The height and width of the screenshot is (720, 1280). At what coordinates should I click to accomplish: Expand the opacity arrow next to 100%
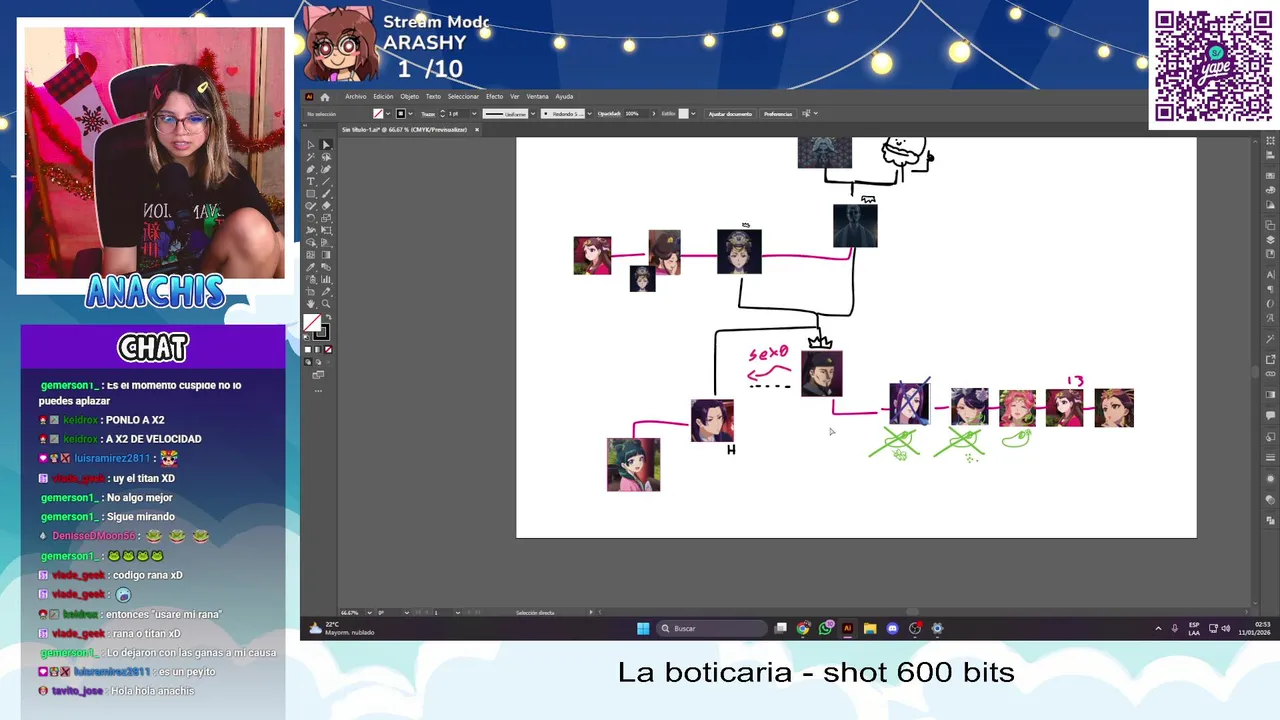pos(653,113)
